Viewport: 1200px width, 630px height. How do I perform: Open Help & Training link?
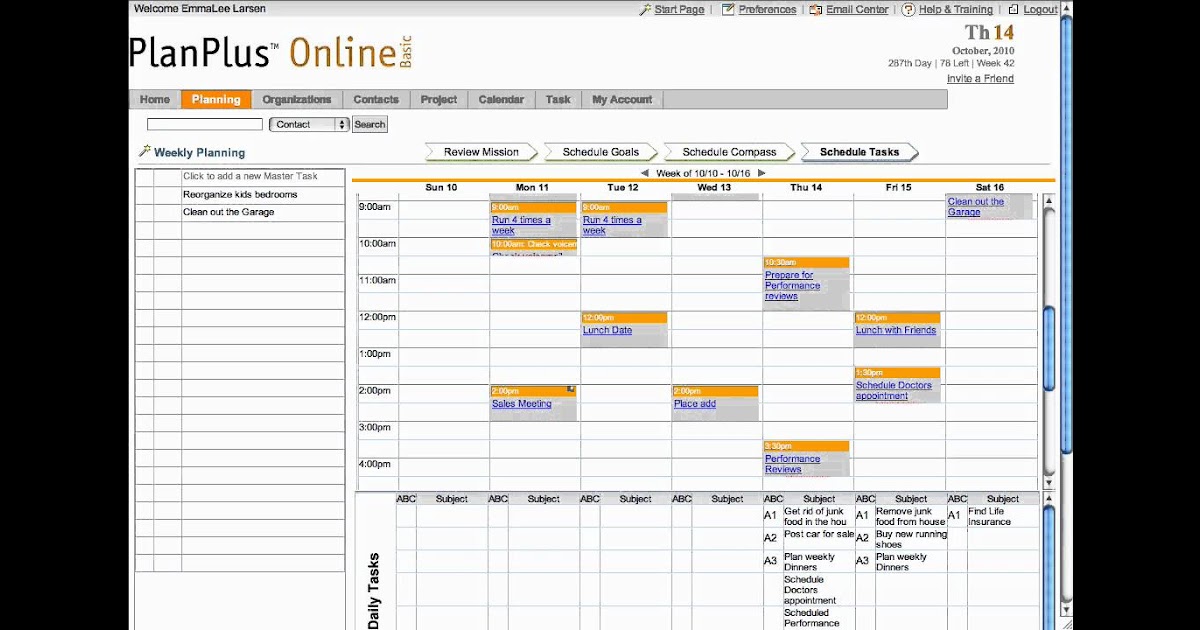coord(956,9)
